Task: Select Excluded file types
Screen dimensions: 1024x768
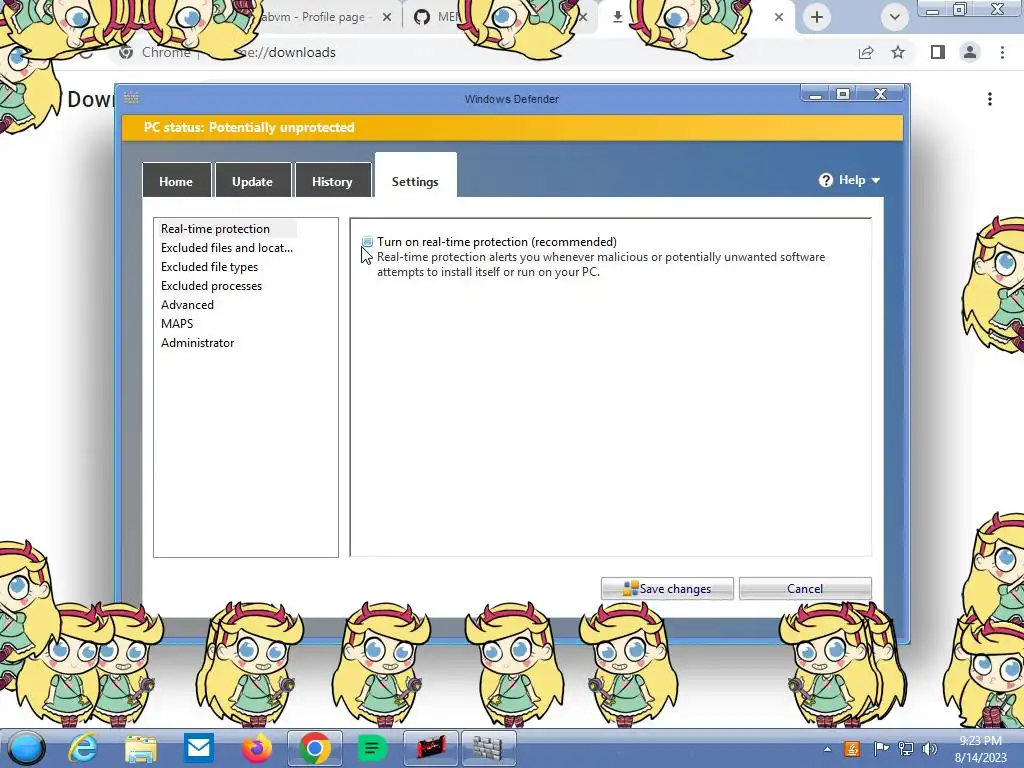Action: point(209,266)
